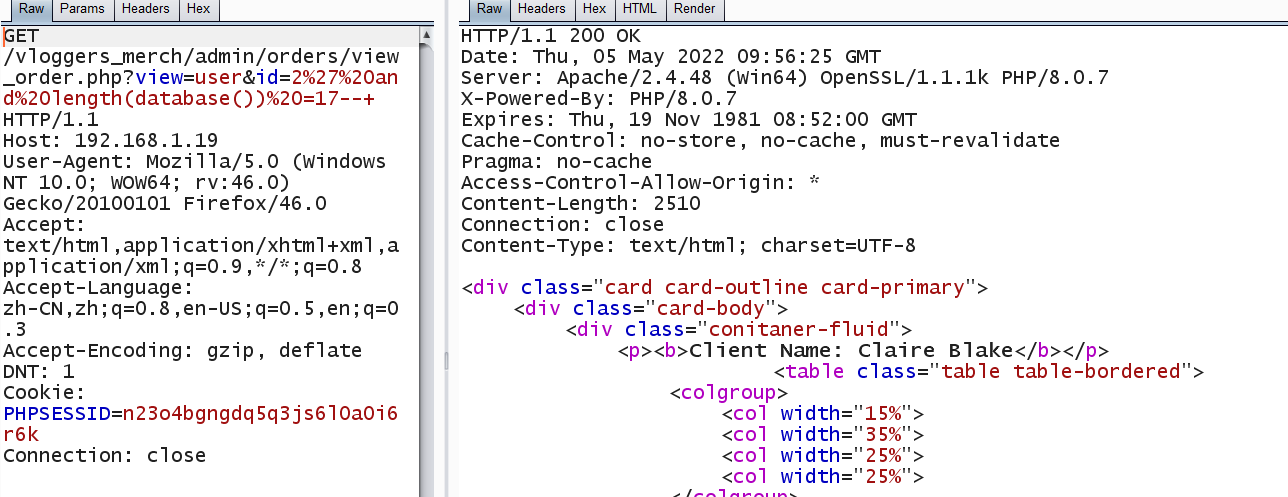Viewport: 1288px width, 497px height.
Task: Click the PHPSESSID cookie name
Action: coord(56,413)
